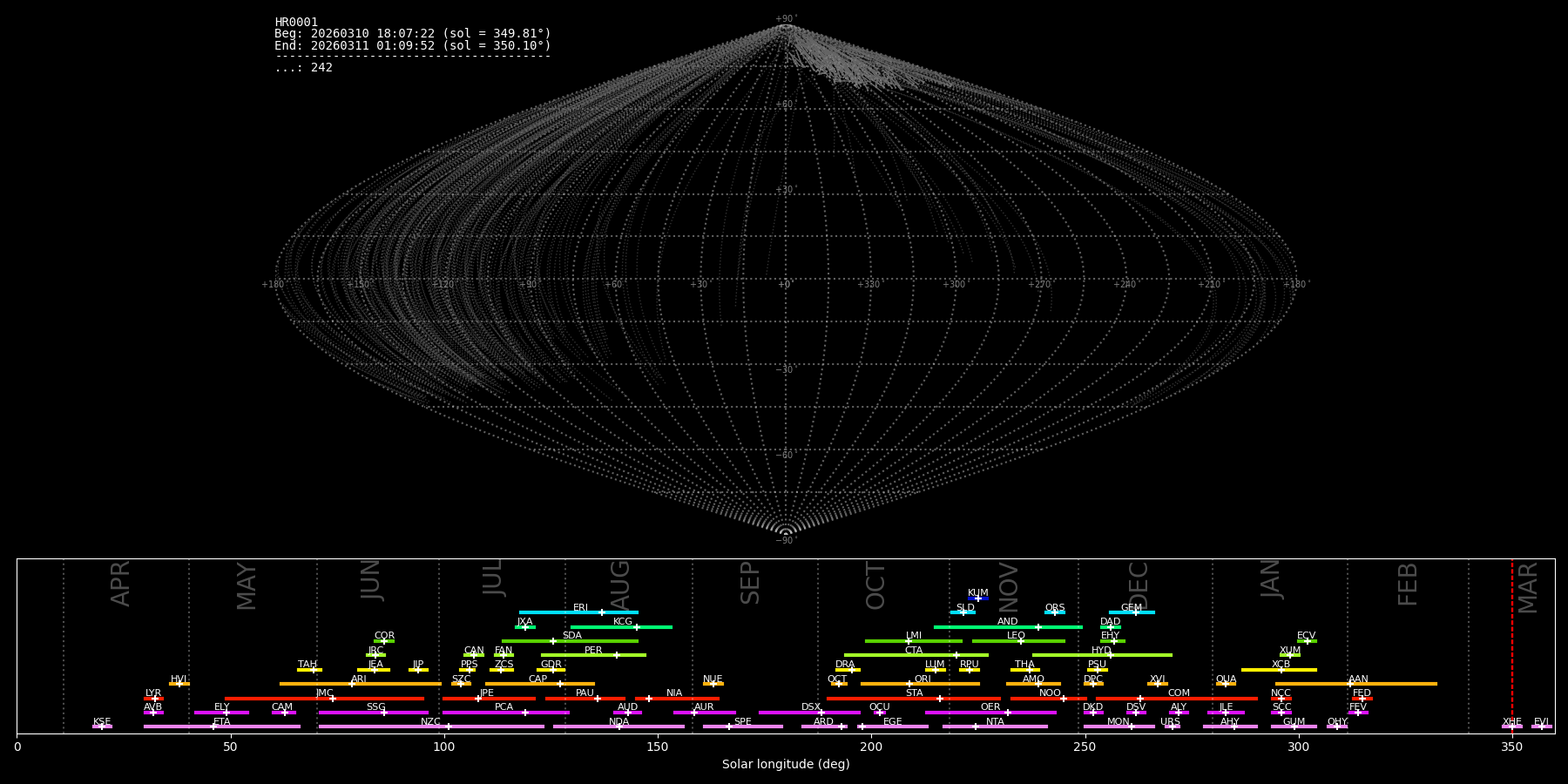Select the PCA shower bar
The width and height of the screenshot is (1568, 784).
click(x=505, y=713)
